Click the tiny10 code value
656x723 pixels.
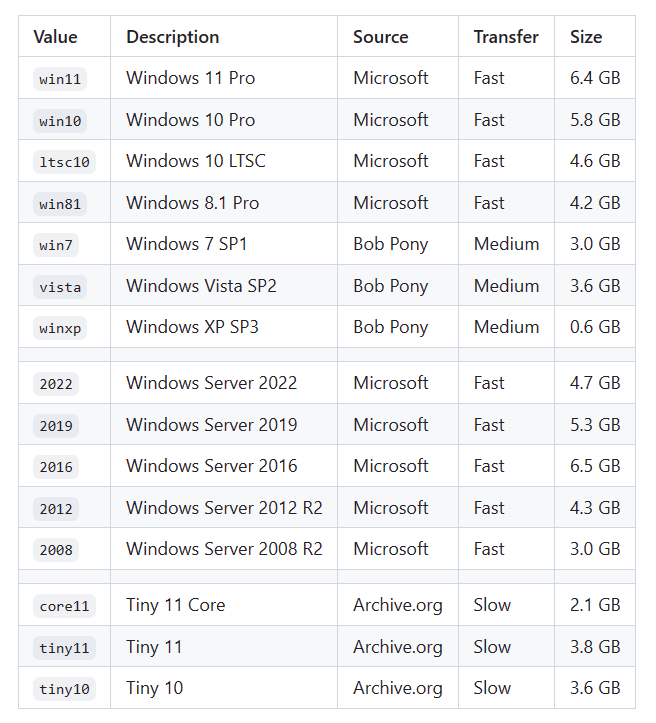tap(64, 689)
